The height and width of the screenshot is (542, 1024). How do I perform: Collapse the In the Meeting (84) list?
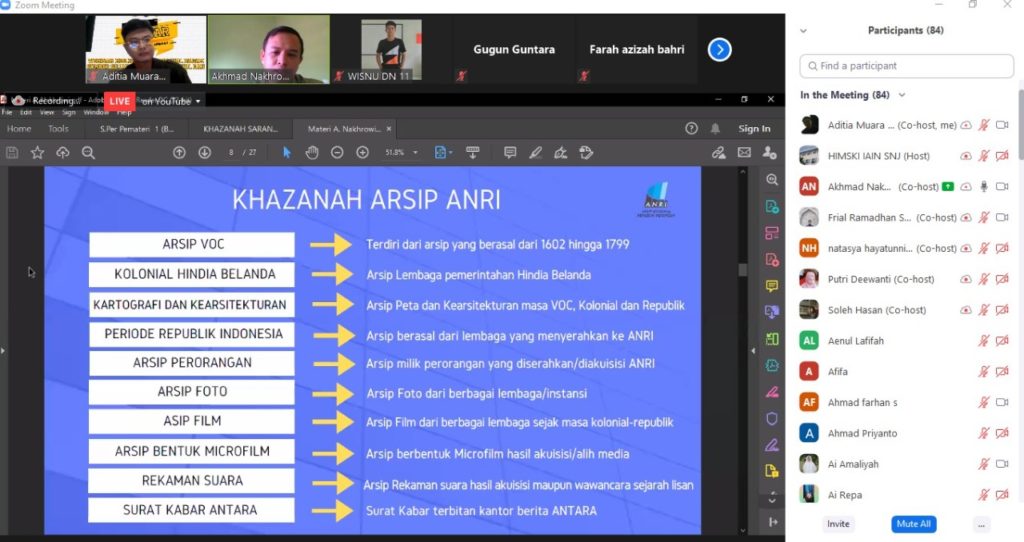[x=902, y=95]
